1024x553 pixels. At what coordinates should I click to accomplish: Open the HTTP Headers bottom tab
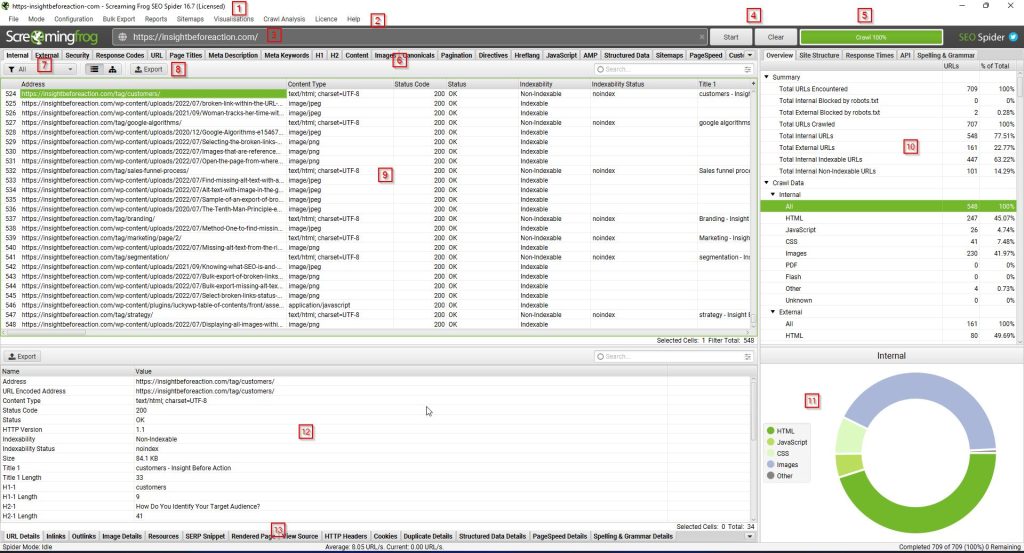[x=345, y=536]
